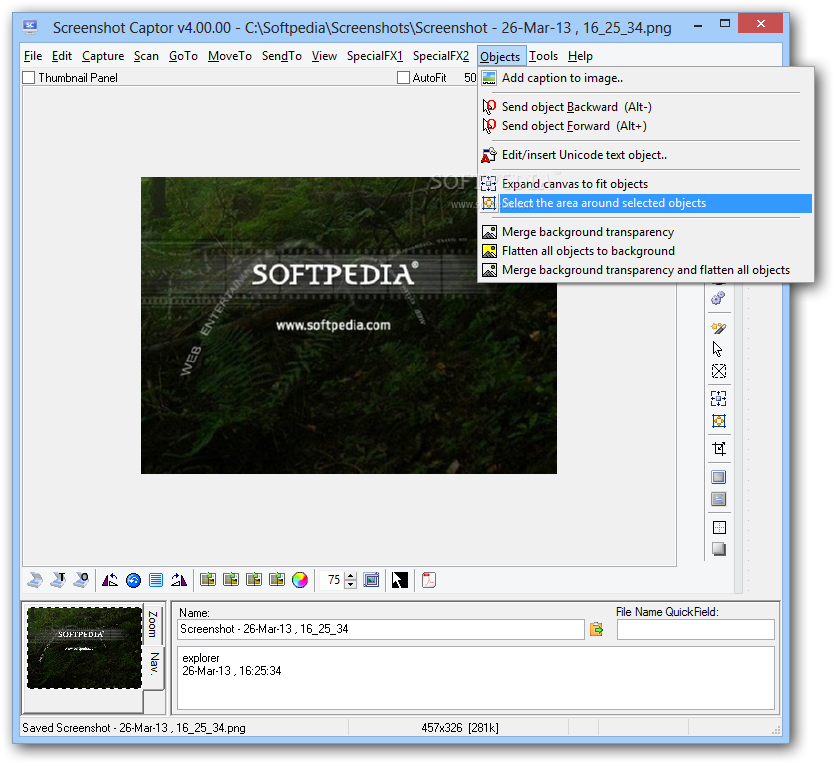The width and height of the screenshot is (835, 764).
Task: Click the drop shadow square icon
Action: click(x=719, y=549)
